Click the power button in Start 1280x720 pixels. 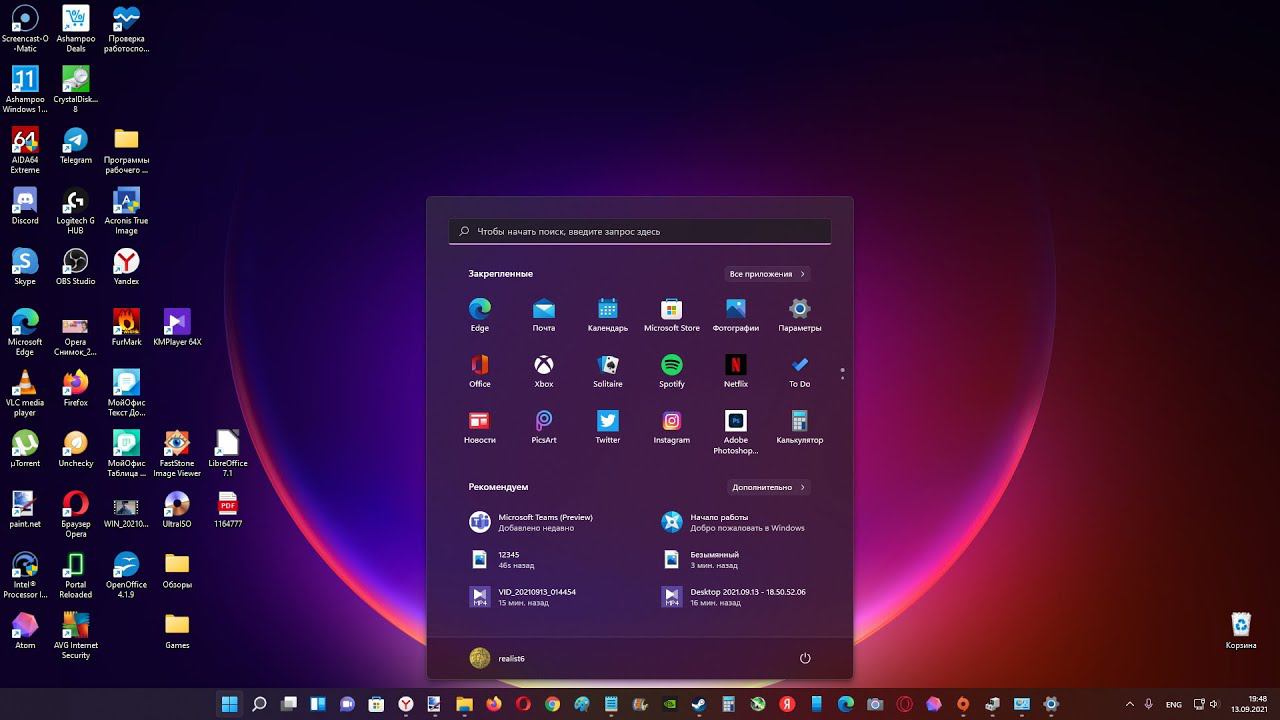click(x=805, y=658)
